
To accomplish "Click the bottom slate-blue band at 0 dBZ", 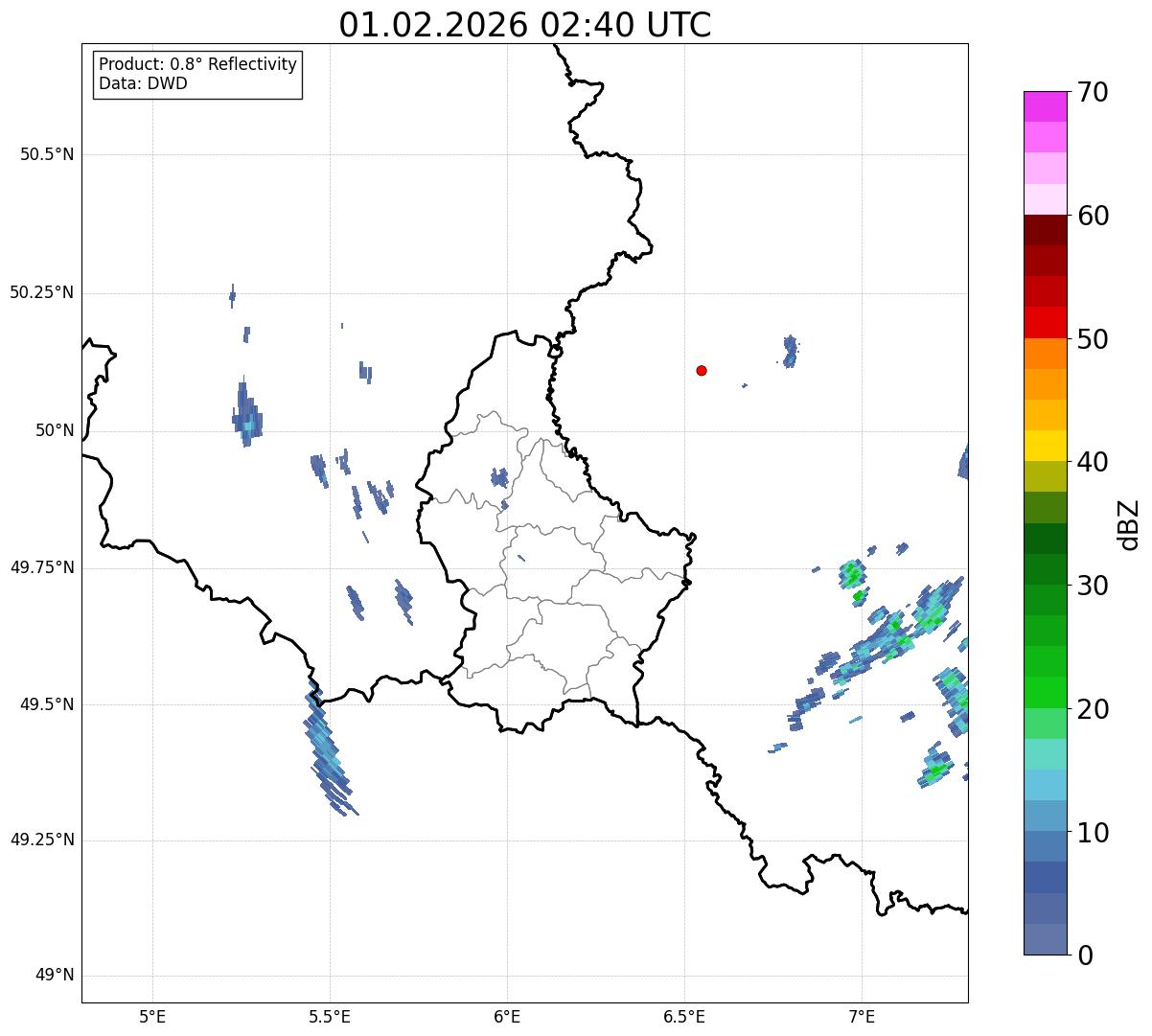I will [1046, 939].
